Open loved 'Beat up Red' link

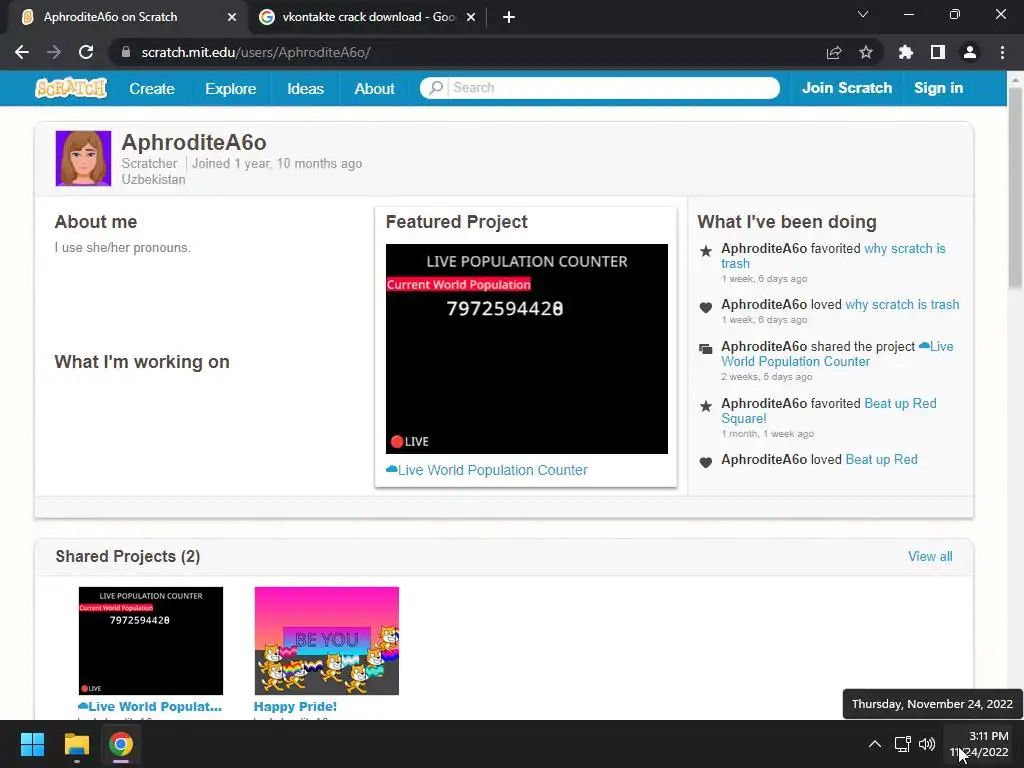pos(881,459)
